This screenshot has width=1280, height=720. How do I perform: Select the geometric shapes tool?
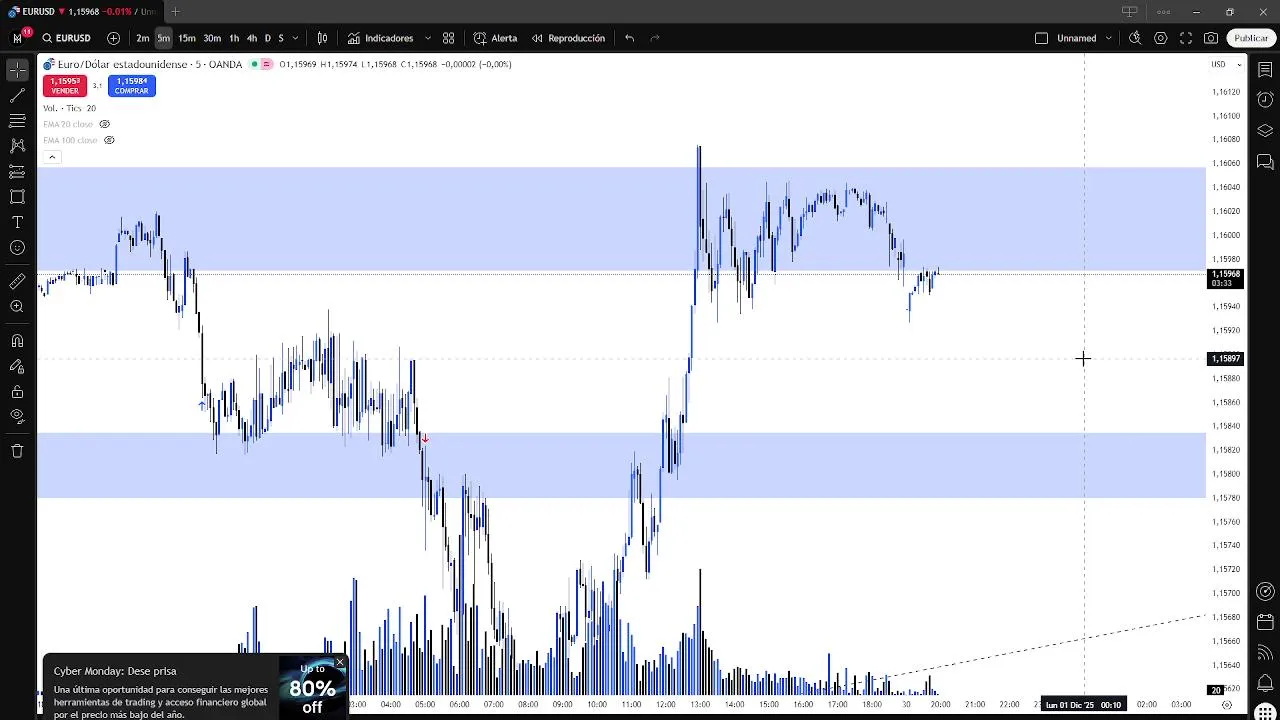point(17,197)
